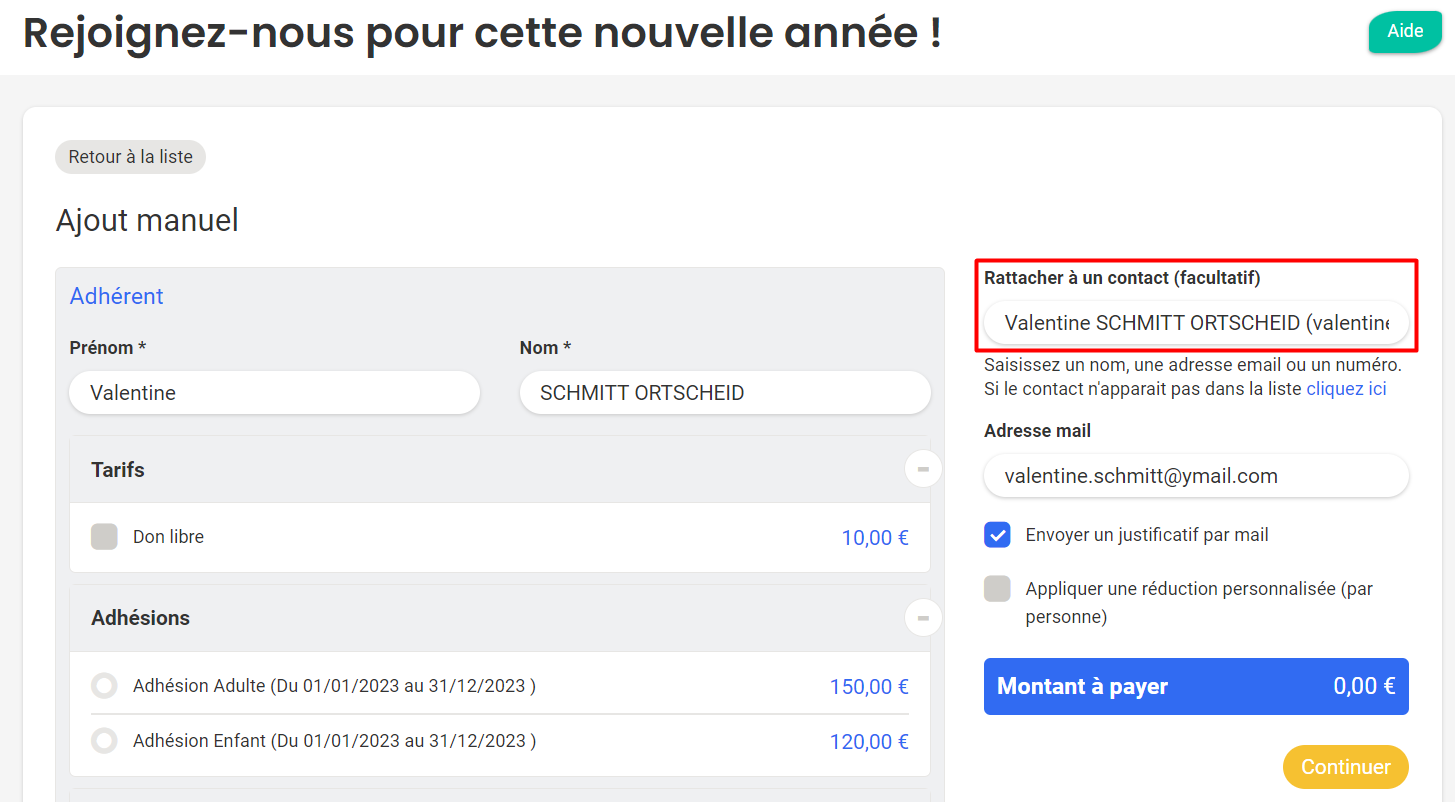
Task: Select the Adhésion Adulte radio option
Action: point(104,686)
